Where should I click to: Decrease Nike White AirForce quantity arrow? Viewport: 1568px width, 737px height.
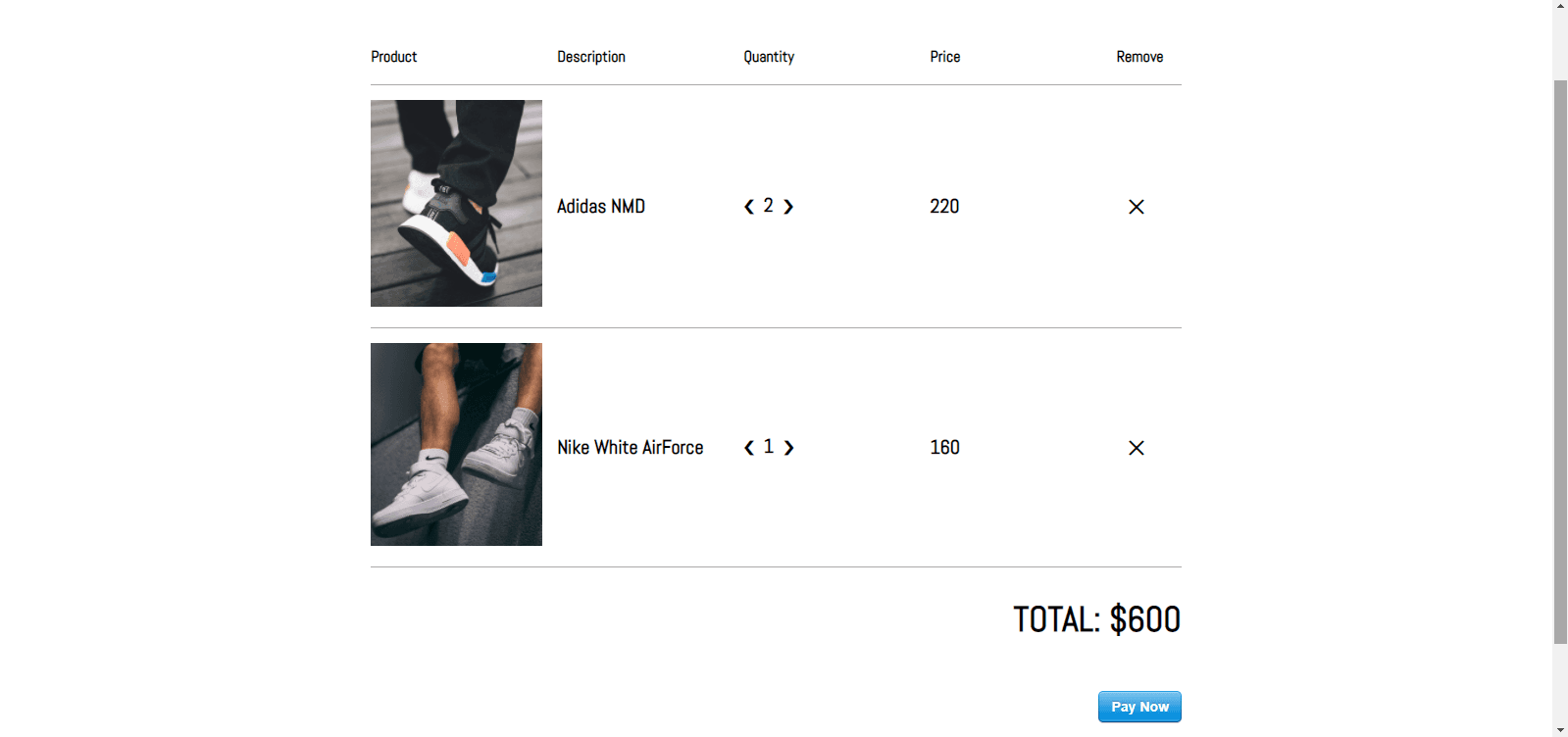(749, 448)
